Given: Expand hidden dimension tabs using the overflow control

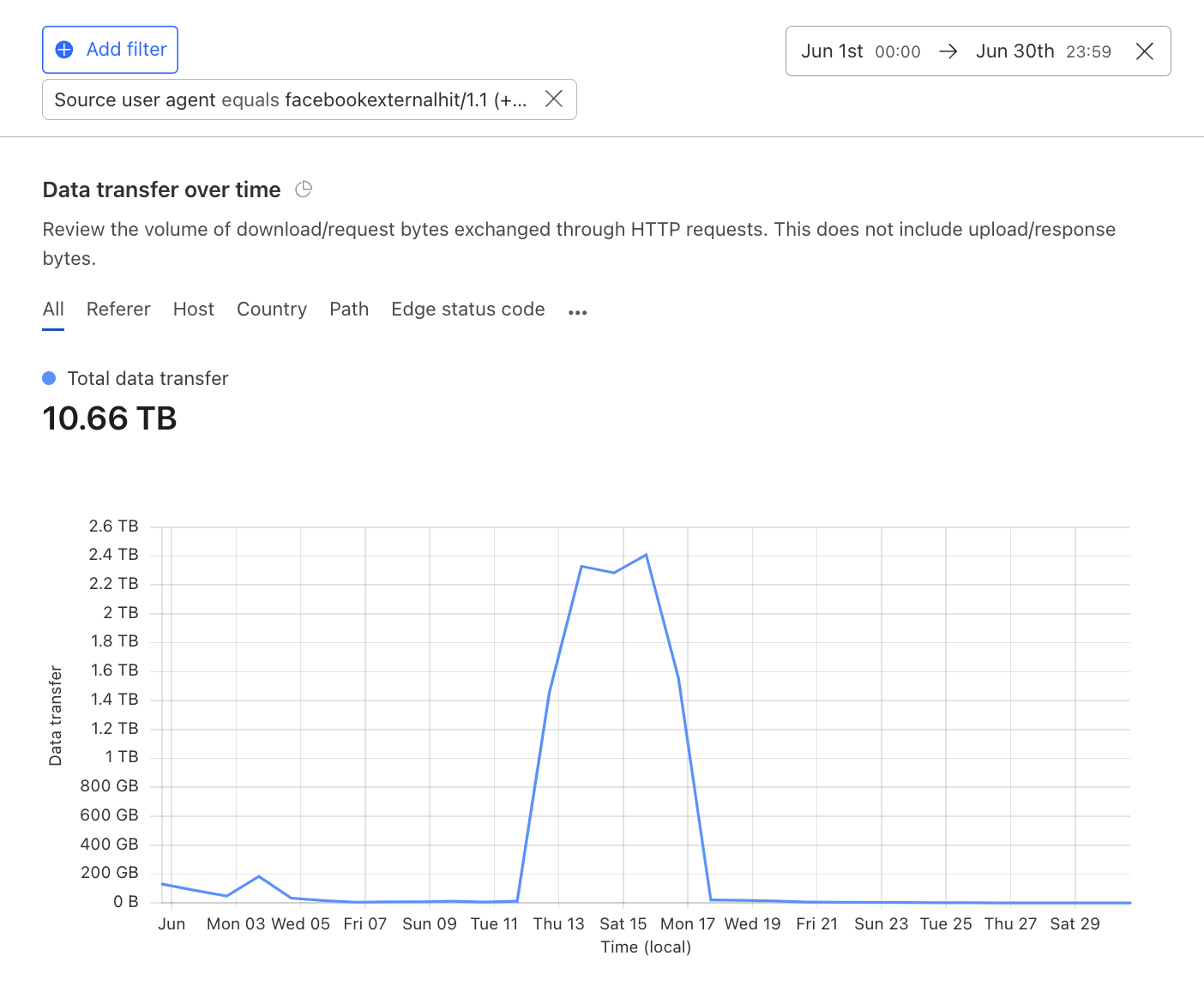Looking at the screenshot, I should (577, 311).
